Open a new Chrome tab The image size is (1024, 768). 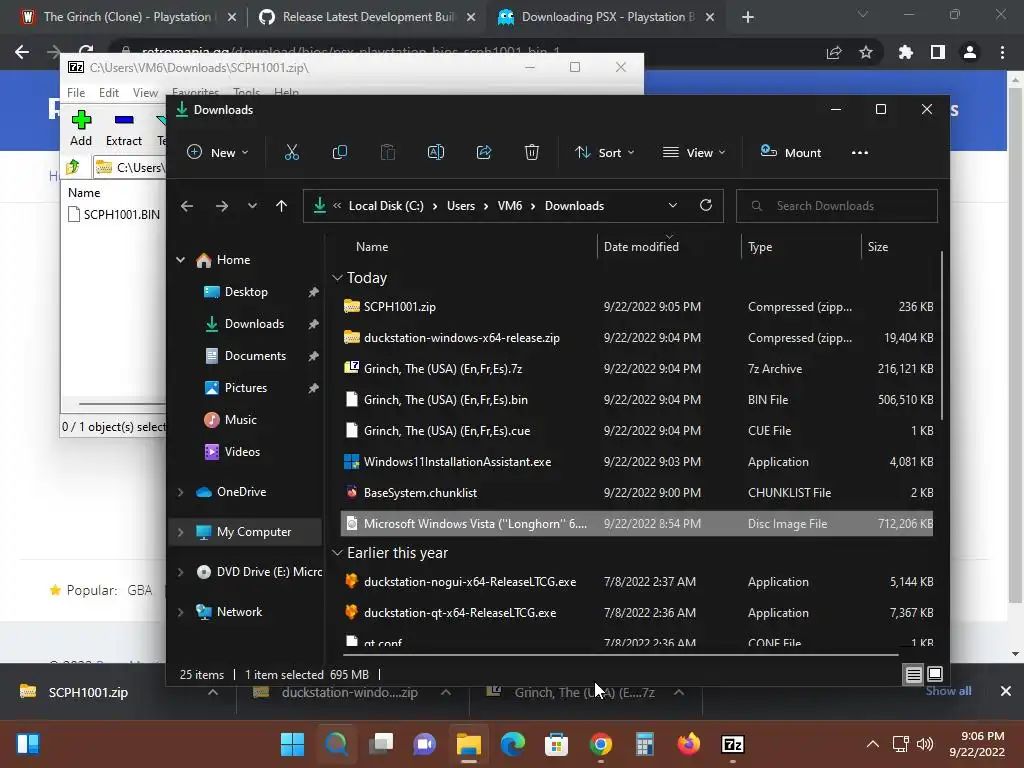coord(748,17)
